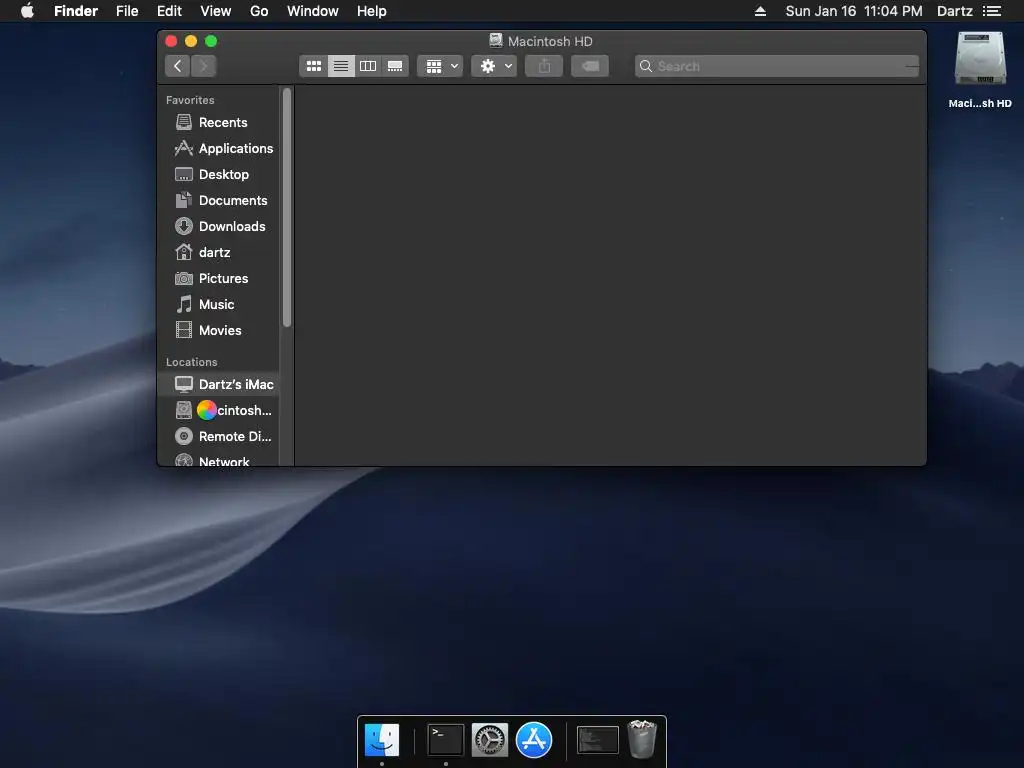Open Music in the sidebar

220,304
